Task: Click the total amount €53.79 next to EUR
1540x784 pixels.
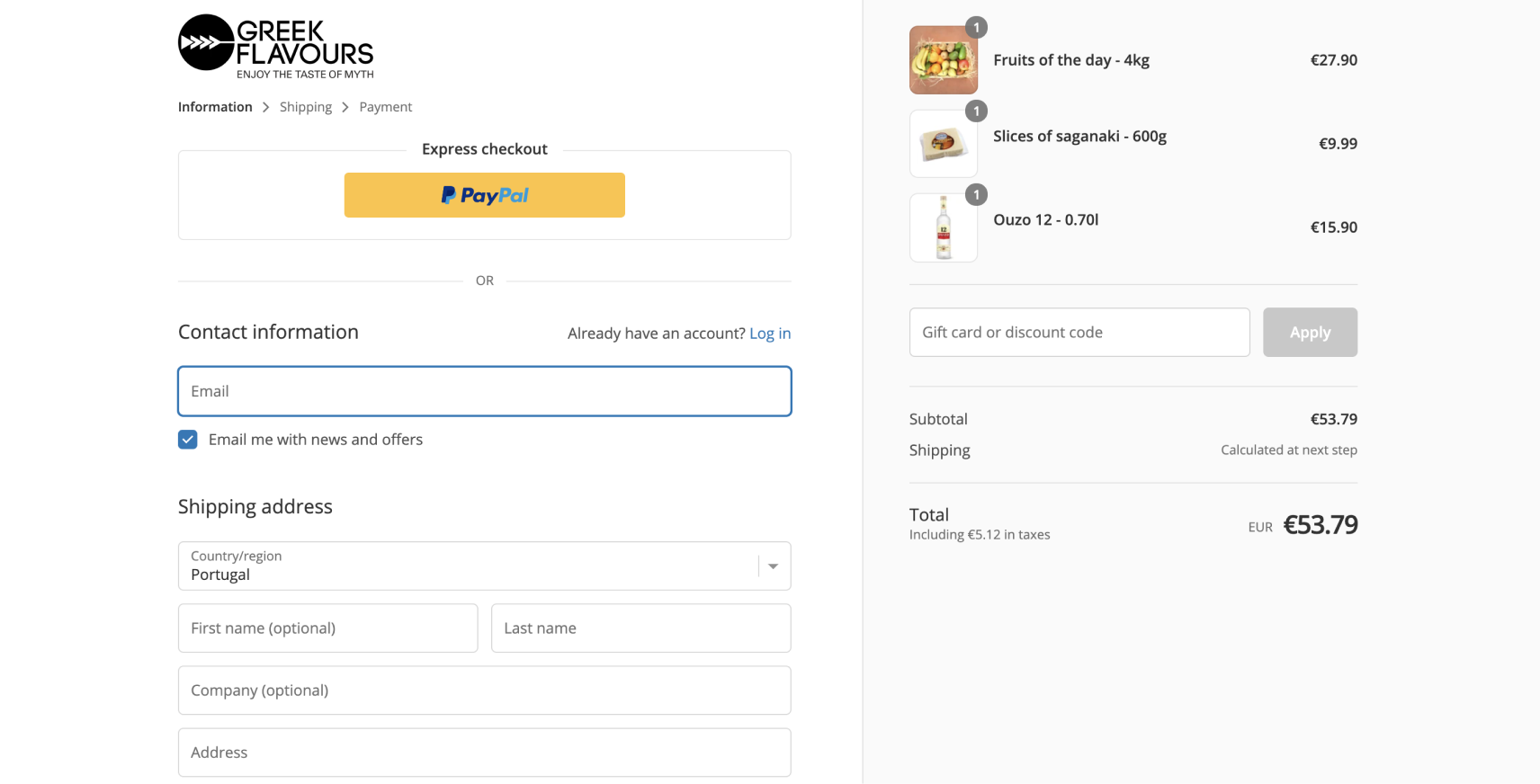Action: pos(1321,525)
